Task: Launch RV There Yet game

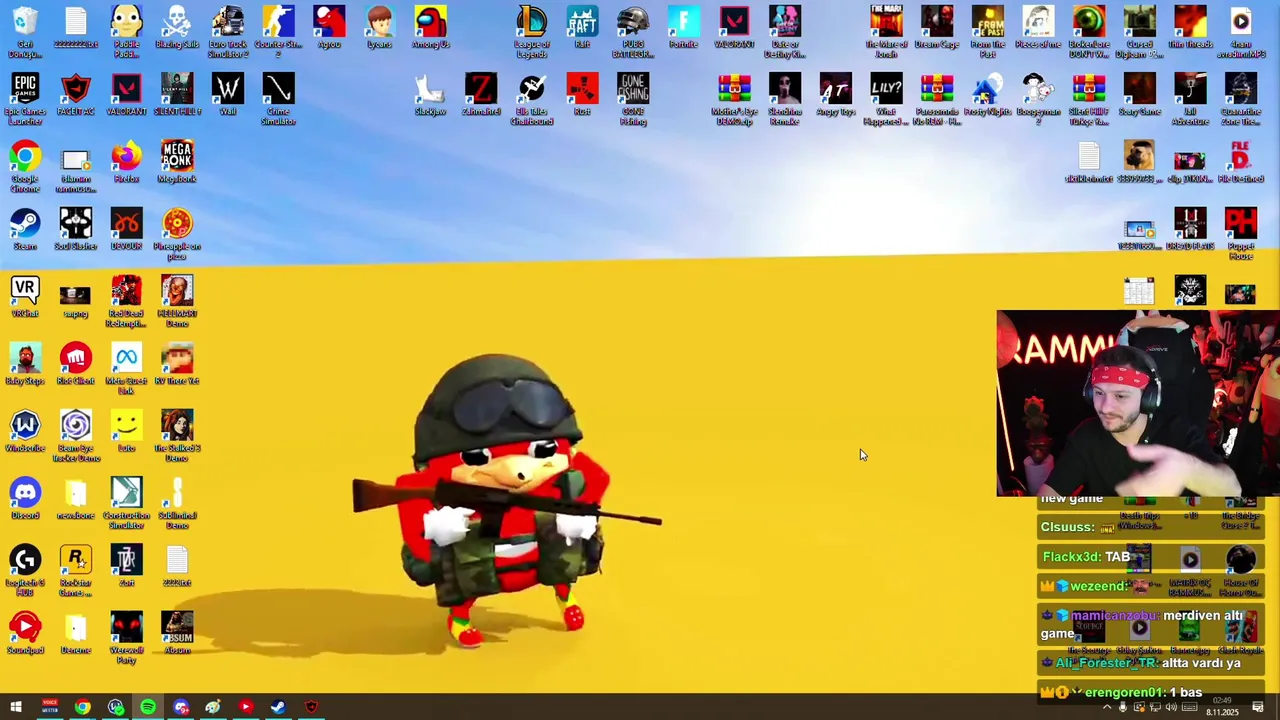Action: [x=177, y=364]
